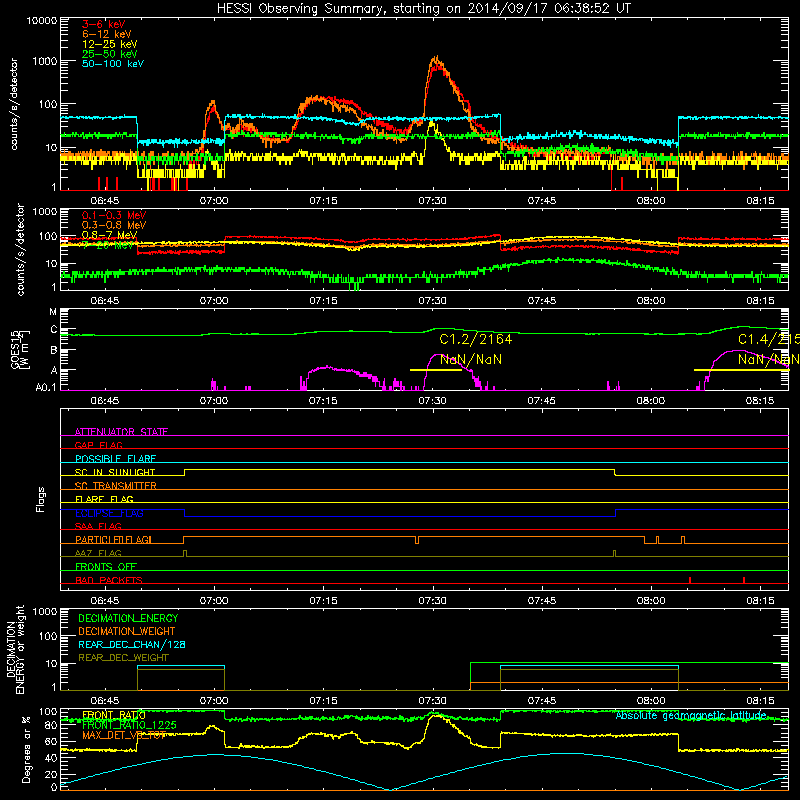Select the DECIMATION_WEIGHT legend label
Screen dimensions: 800x800
pyautogui.click(x=127, y=631)
